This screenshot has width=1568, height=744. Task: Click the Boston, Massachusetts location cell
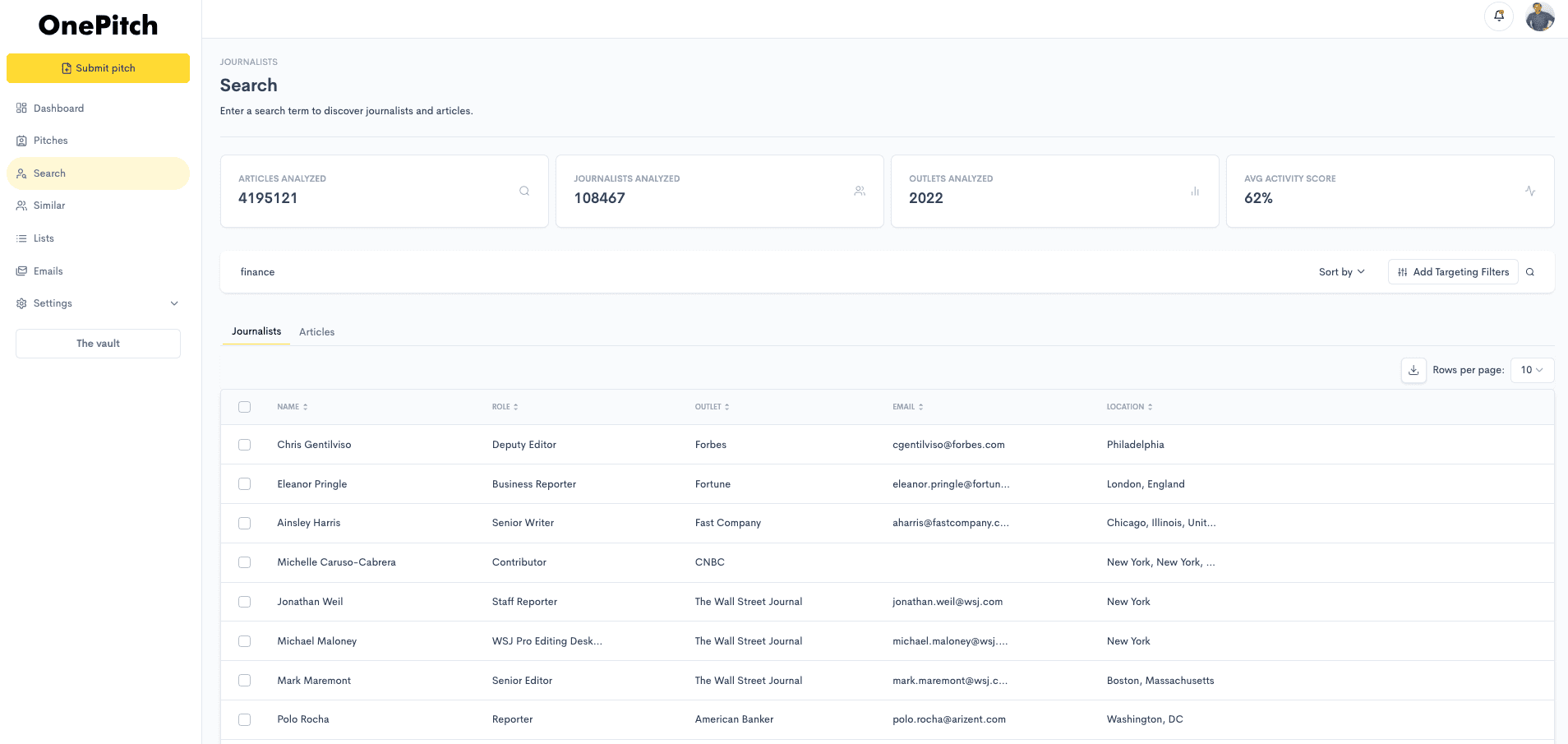1160,681
